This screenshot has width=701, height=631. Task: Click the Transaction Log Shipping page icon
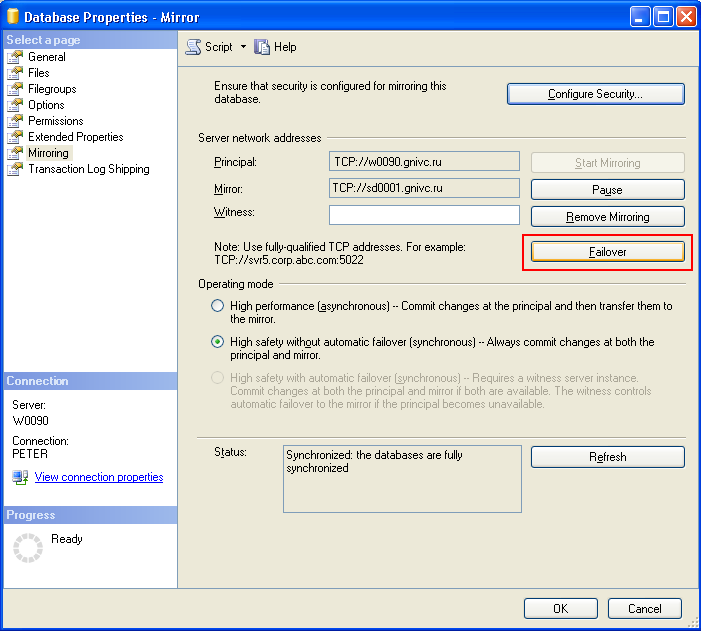[15, 169]
